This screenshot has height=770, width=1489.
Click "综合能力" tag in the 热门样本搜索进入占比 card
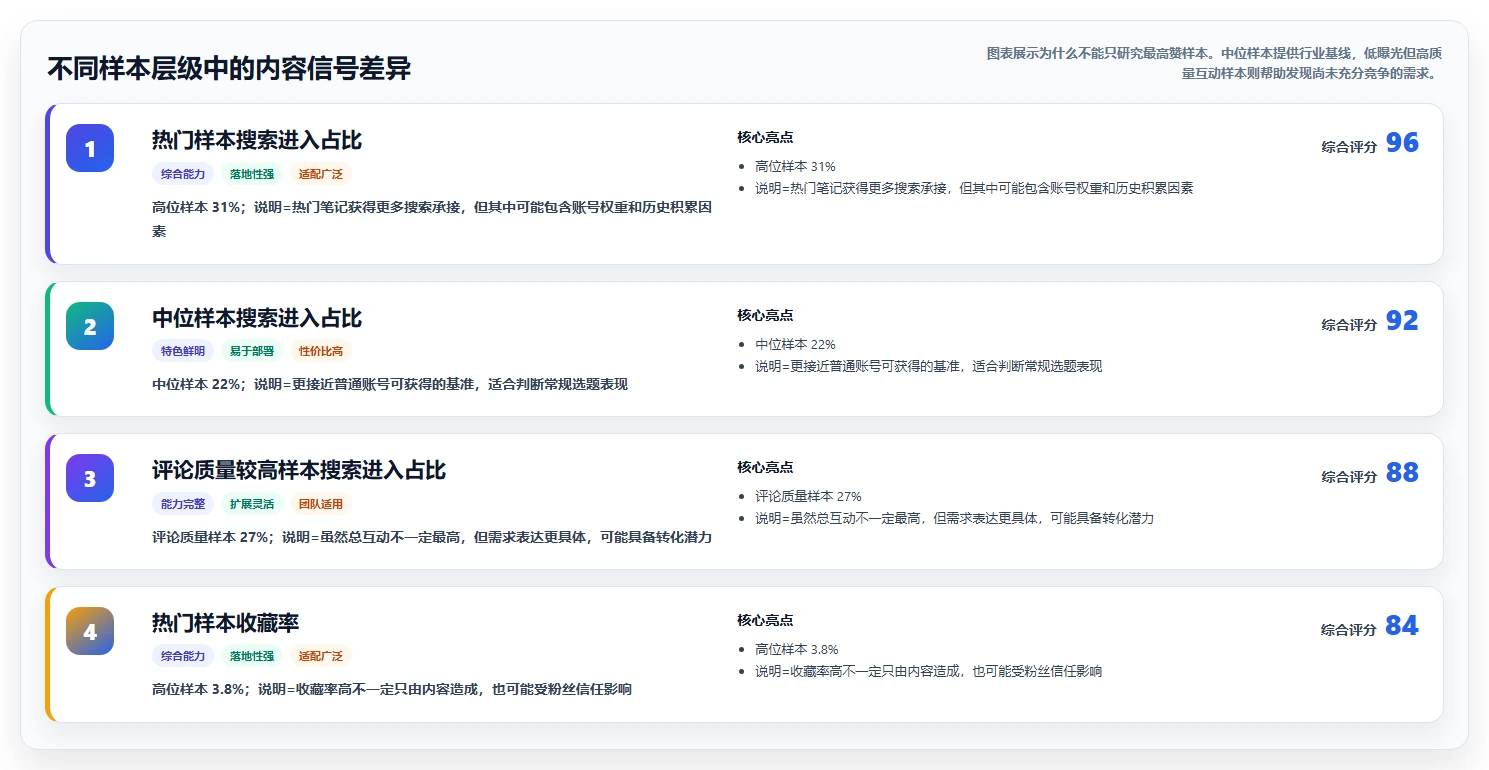tap(183, 174)
